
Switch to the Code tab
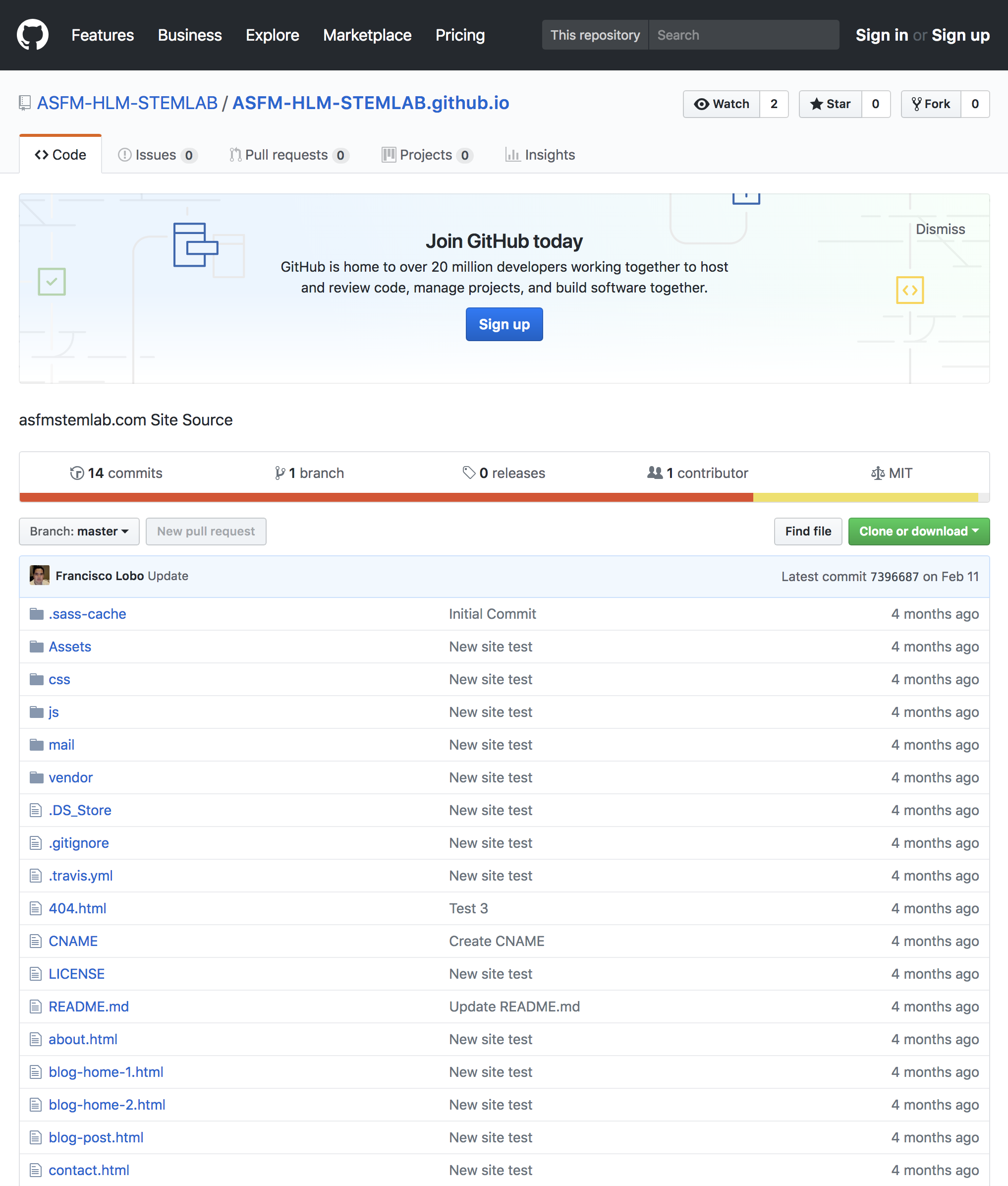[60, 155]
